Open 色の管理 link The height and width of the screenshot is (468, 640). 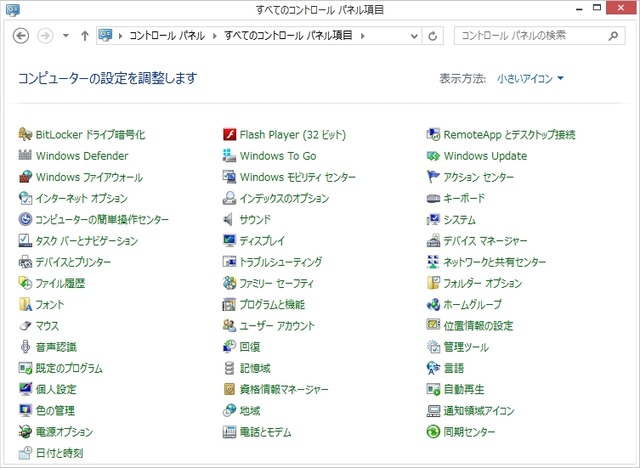(x=55, y=410)
